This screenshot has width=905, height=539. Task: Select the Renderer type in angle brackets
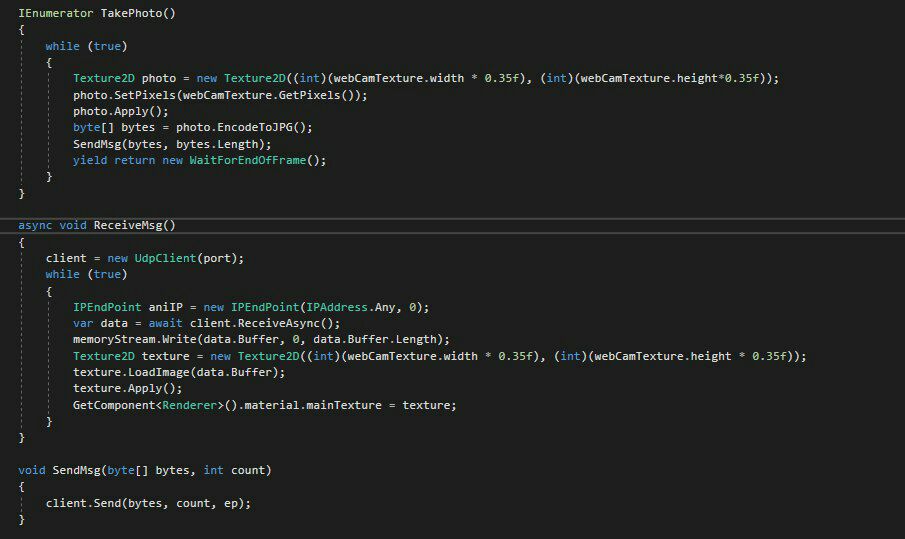point(189,405)
